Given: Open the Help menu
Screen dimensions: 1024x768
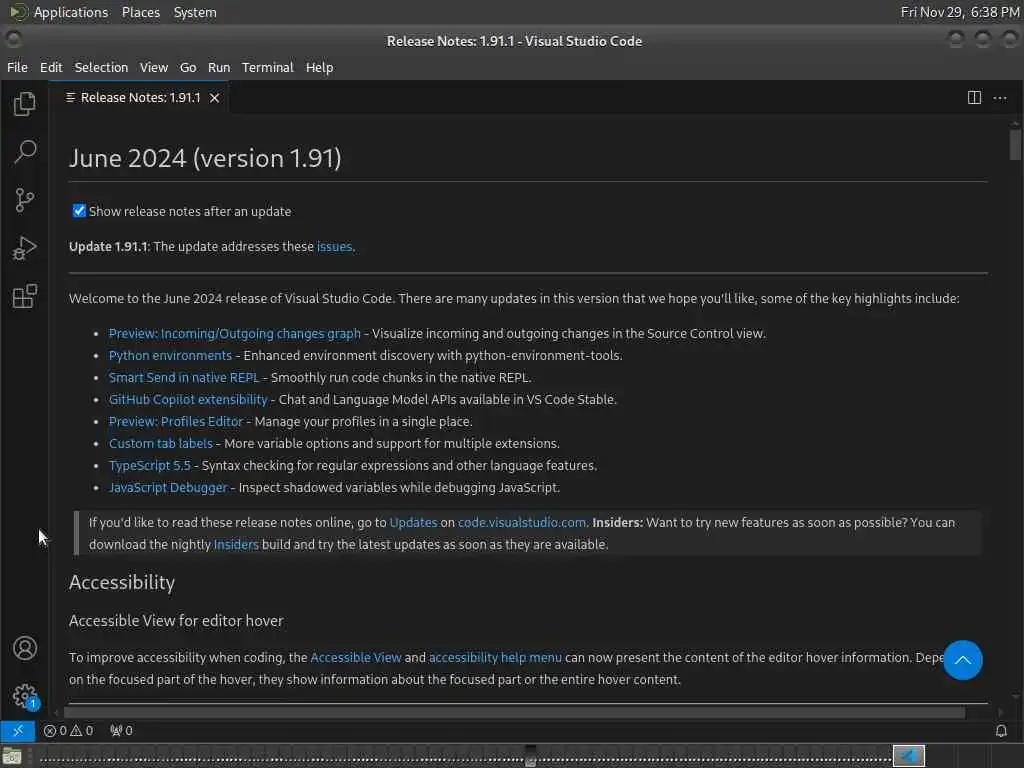Looking at the screenshot, I should (x=319, y=67).
